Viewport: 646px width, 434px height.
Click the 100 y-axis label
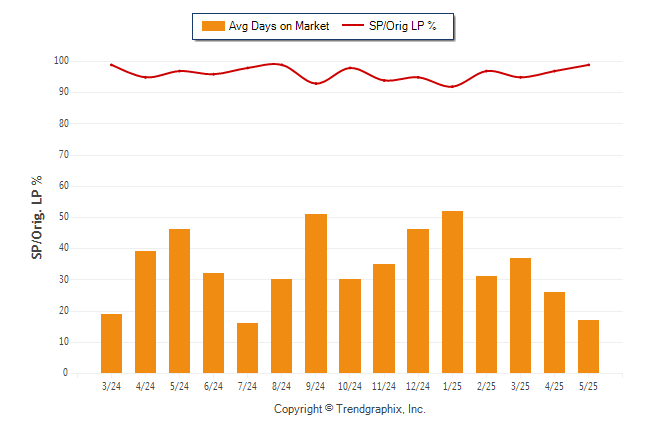[61, 61]
